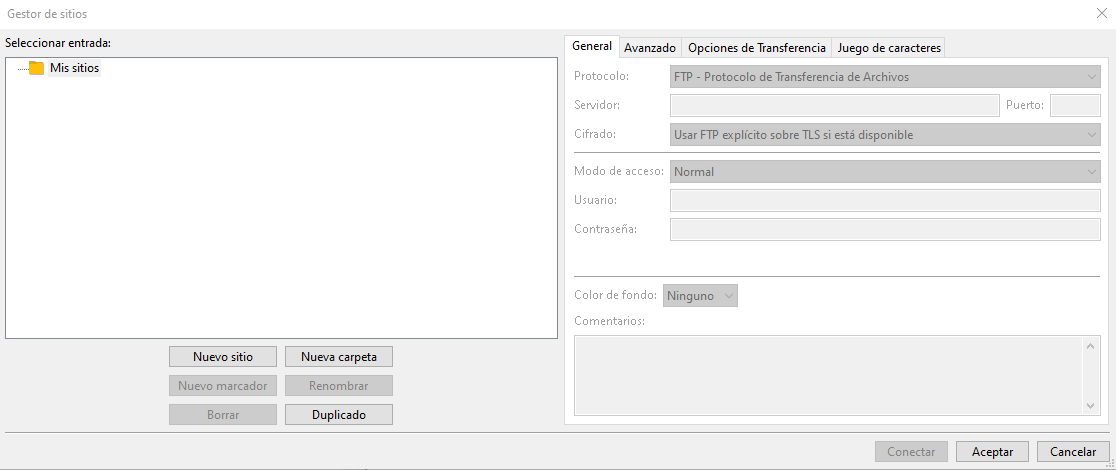The image size is (1116, 470).
Task: Select the Mis sitios tree entry
Action: pos(75,68)
